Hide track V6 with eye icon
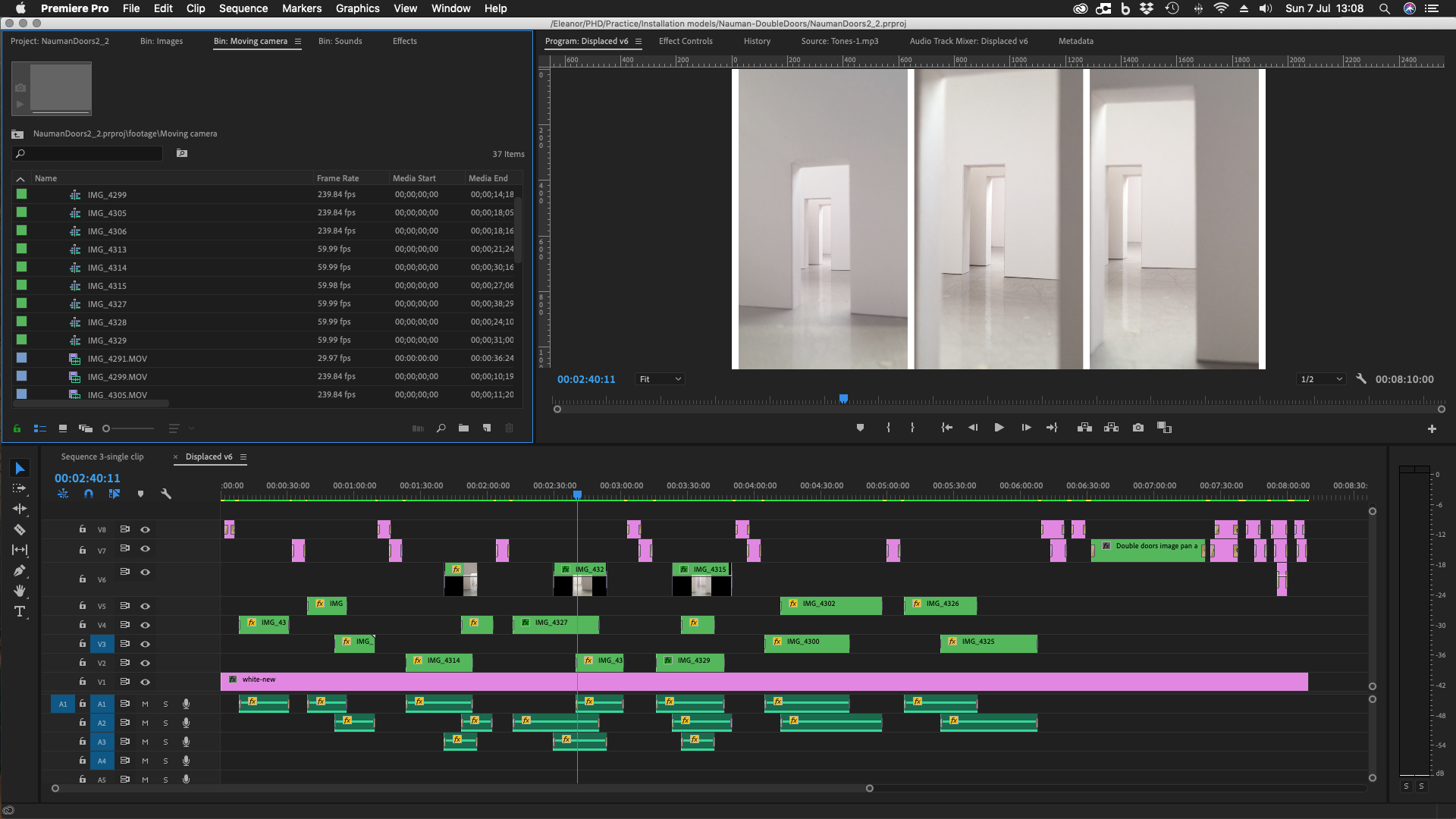 (x=145, y=572)
